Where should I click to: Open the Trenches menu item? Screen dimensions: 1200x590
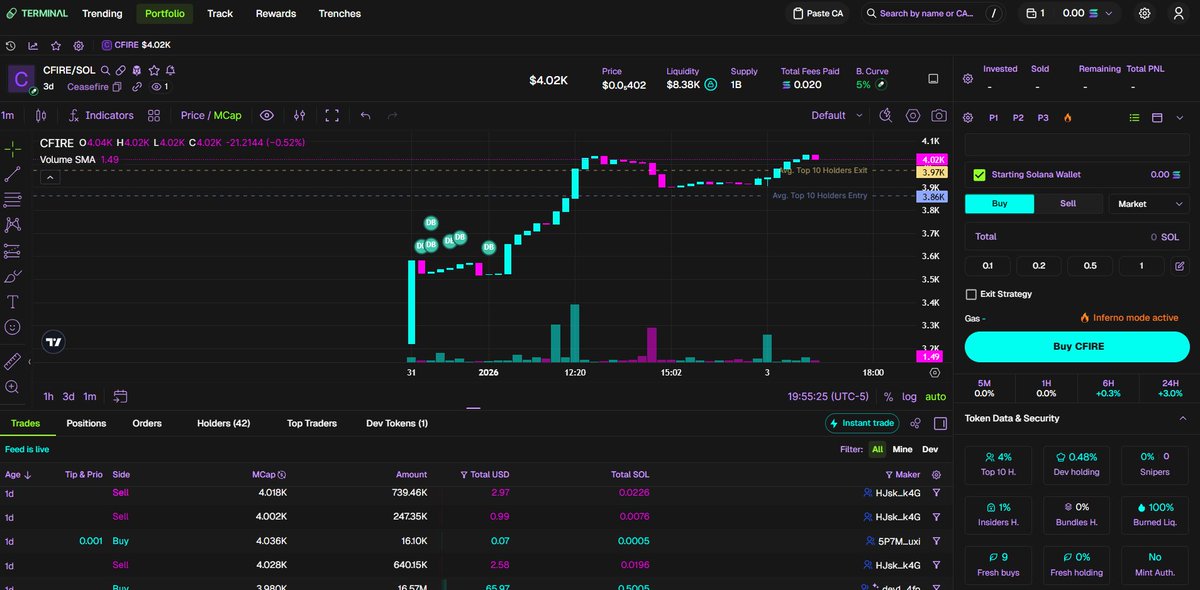(x=339, y=13)
